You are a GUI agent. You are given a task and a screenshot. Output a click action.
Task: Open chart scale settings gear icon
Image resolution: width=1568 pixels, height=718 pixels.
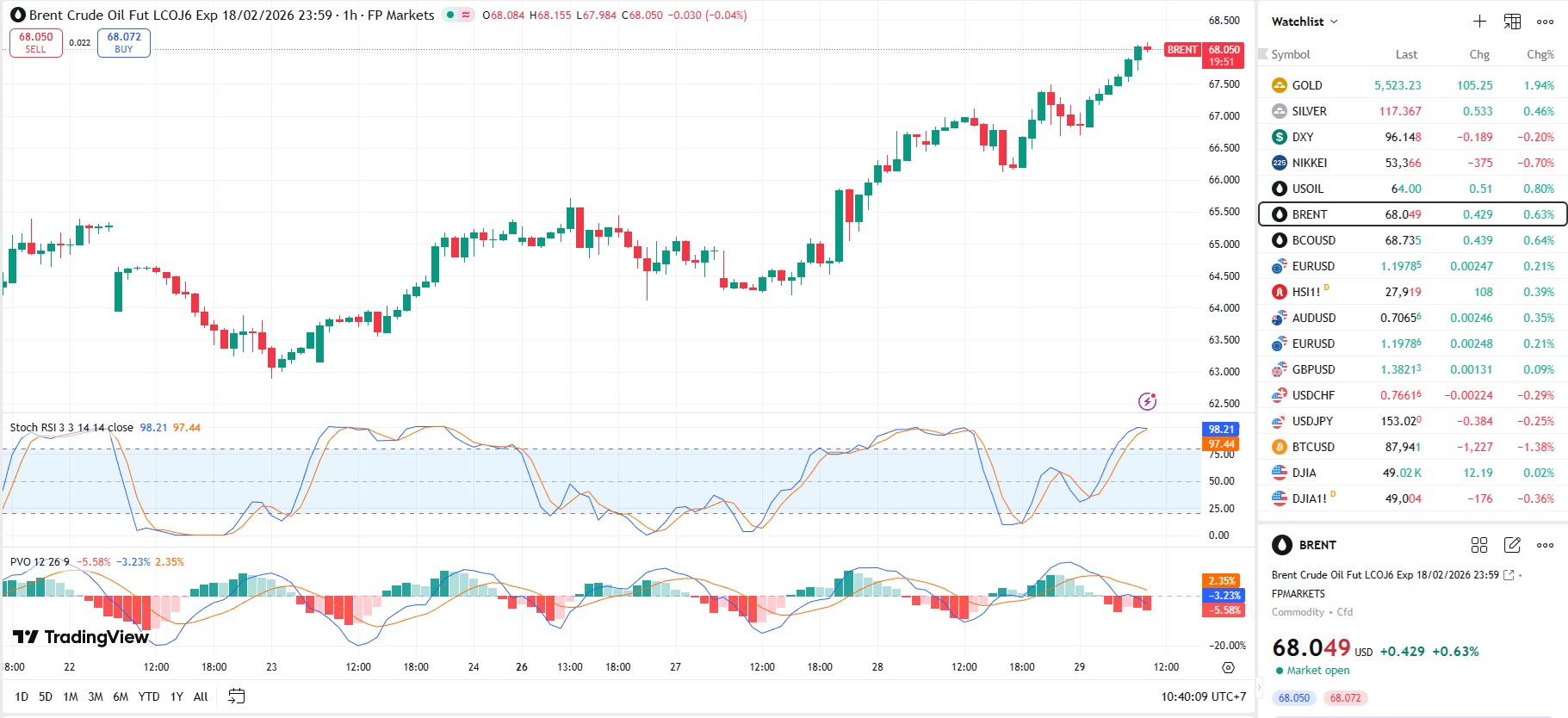click(x=1228, y=667)
